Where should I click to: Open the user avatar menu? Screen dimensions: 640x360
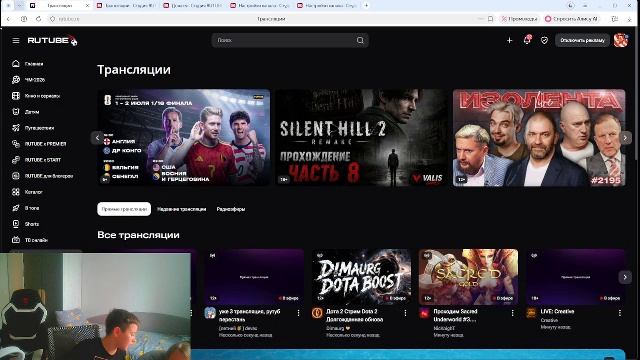(x=621, y=40)
